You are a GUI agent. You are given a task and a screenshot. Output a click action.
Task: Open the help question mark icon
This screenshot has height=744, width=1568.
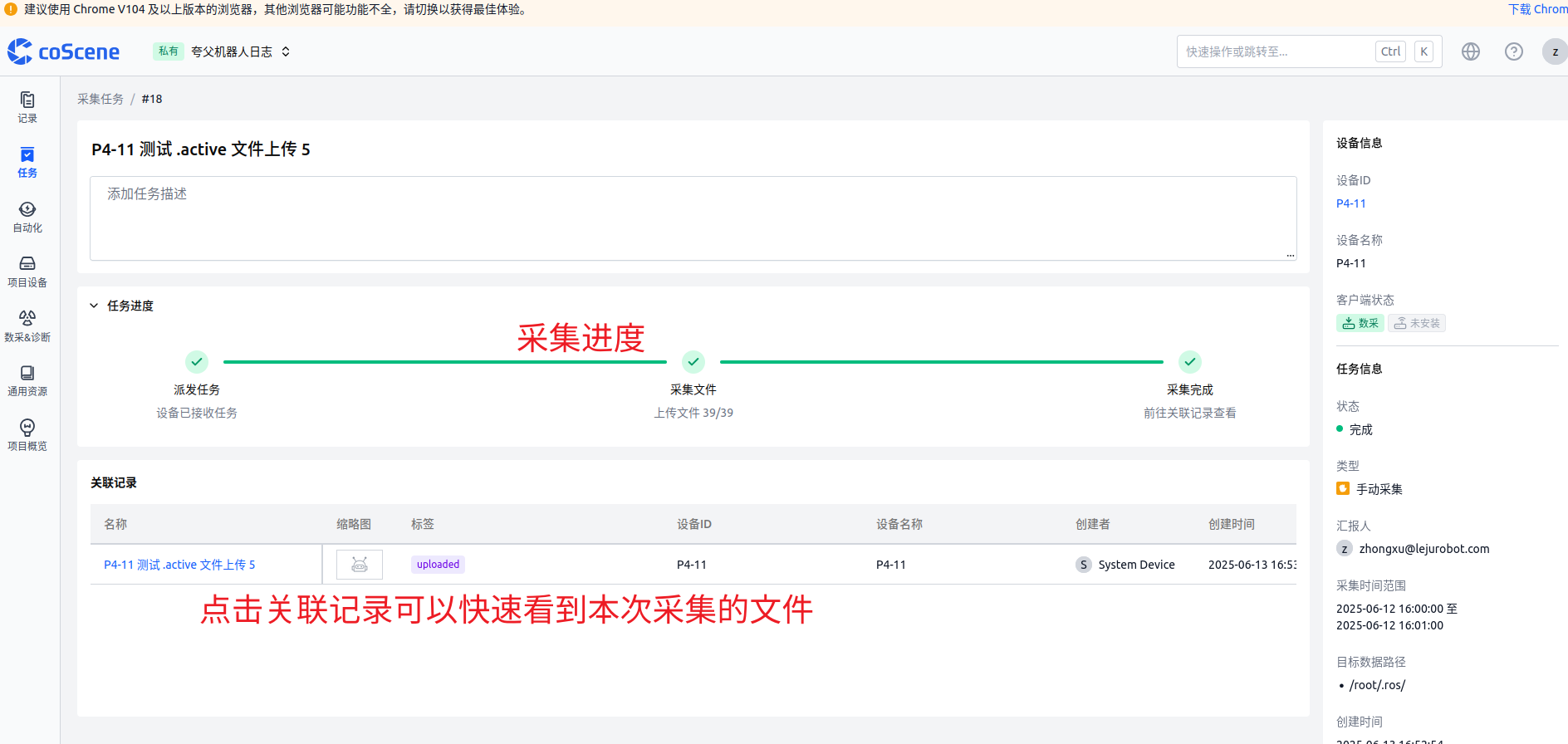click(x=1514, y=51)
